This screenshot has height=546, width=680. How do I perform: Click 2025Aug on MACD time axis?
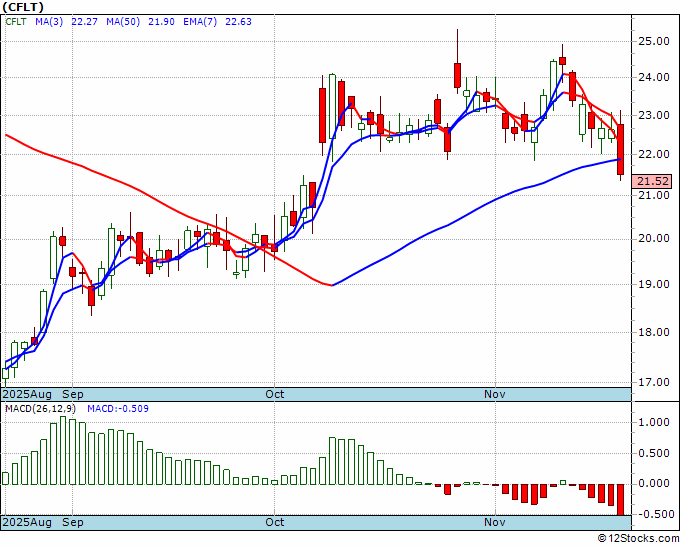coord(27,522)
